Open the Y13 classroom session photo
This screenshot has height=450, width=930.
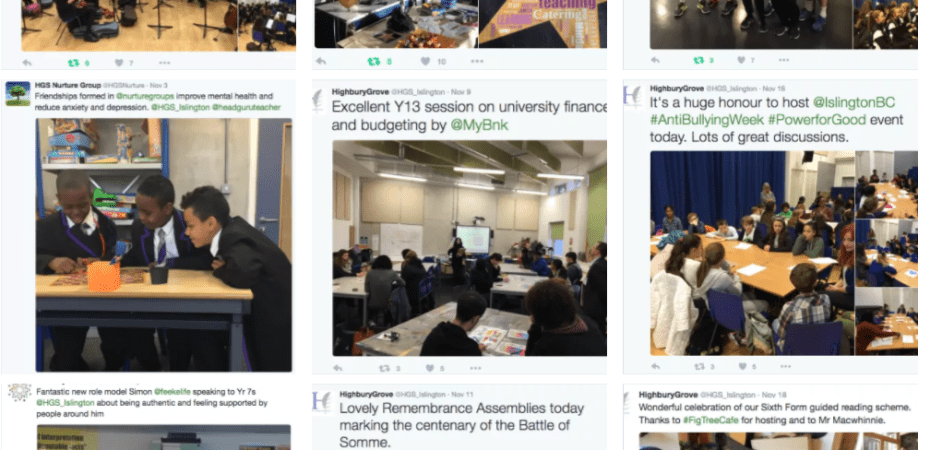tap(470, 248)
